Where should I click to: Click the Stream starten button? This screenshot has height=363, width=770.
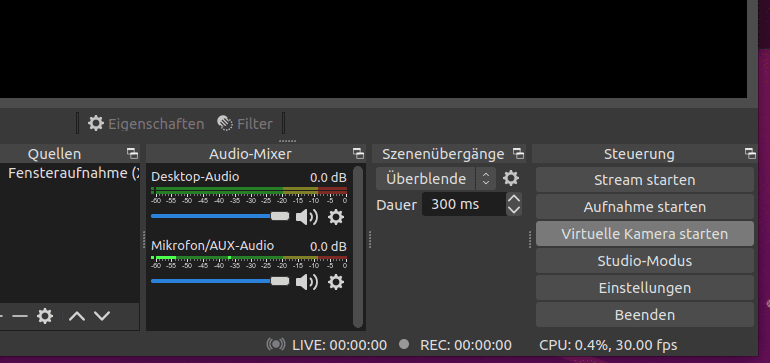(645, 180)
